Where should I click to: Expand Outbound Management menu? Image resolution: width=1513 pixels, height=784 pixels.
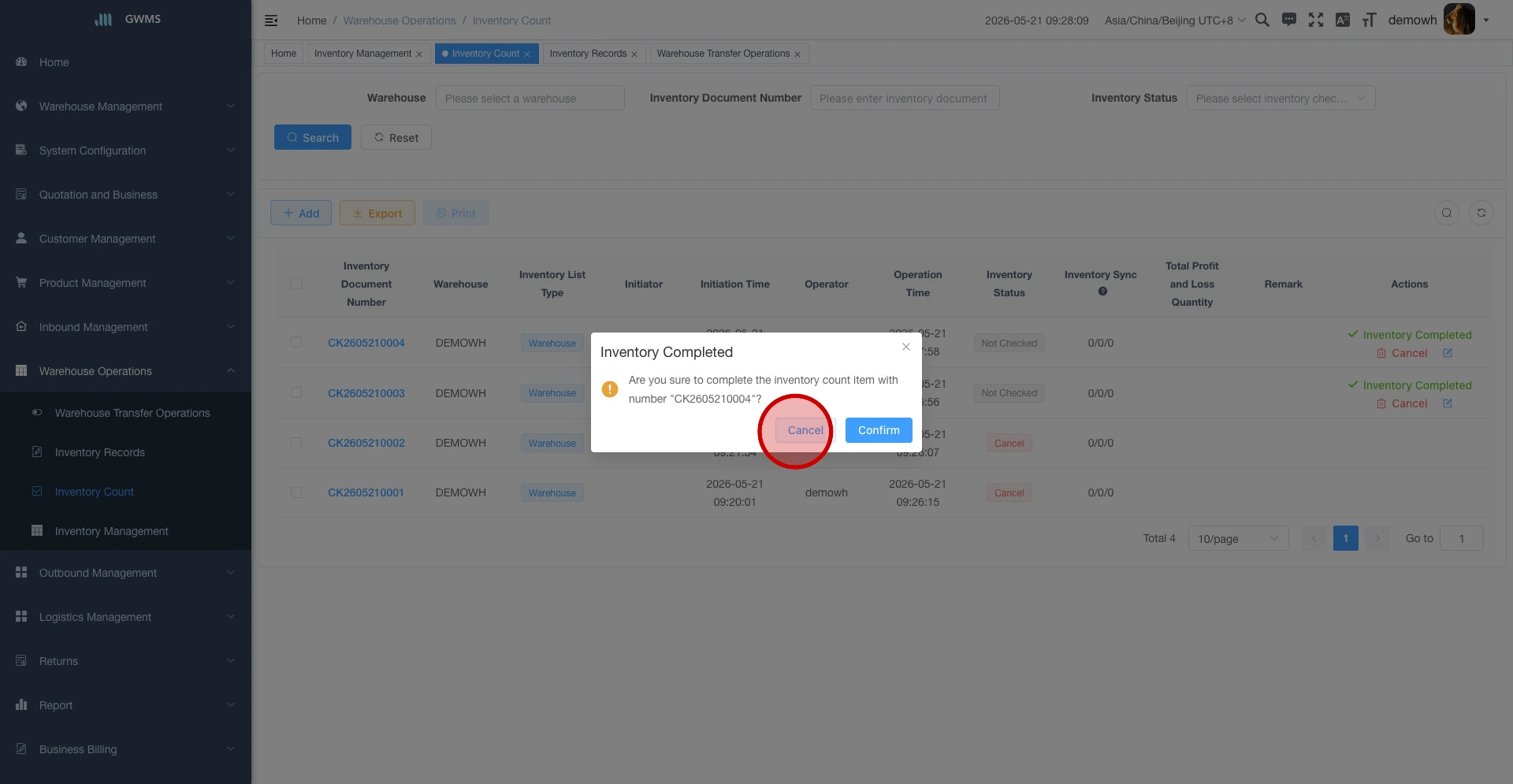(126, 573)
